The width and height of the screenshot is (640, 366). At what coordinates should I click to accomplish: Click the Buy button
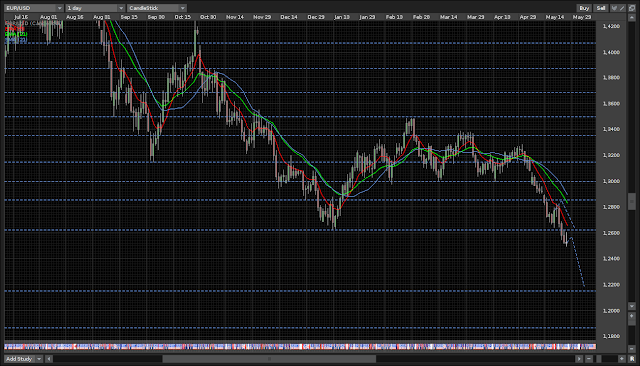[x=584, y=8]
